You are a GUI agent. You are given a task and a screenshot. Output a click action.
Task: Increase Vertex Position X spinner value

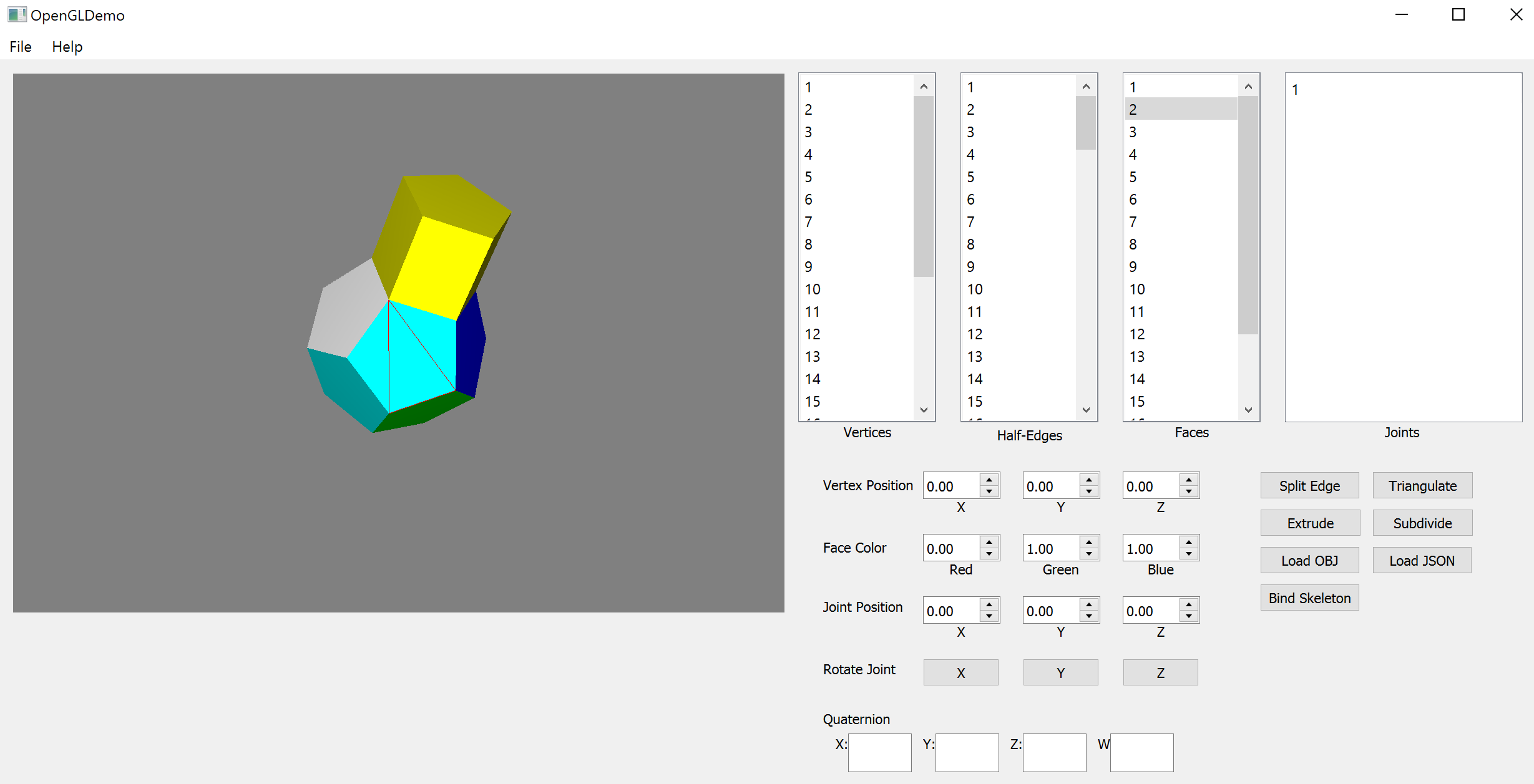pos(989,480)
